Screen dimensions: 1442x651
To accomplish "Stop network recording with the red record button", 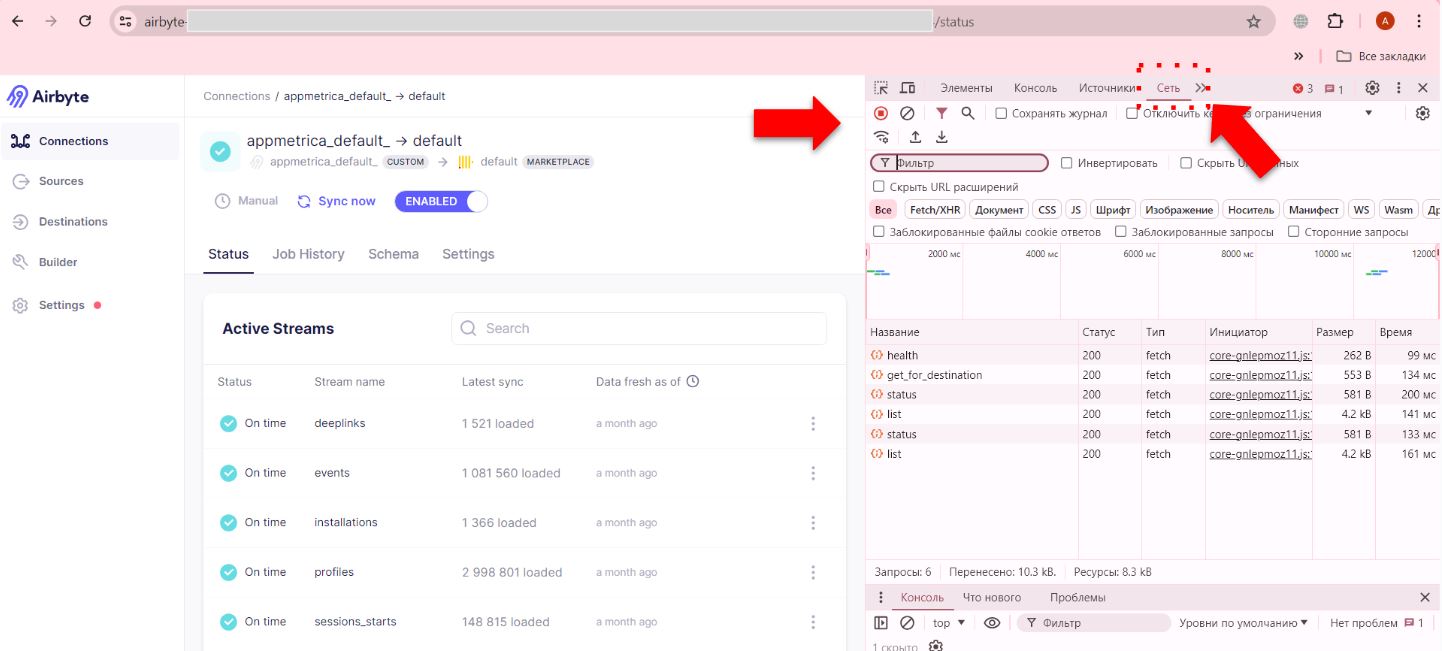I will click(x=881, y=113).
